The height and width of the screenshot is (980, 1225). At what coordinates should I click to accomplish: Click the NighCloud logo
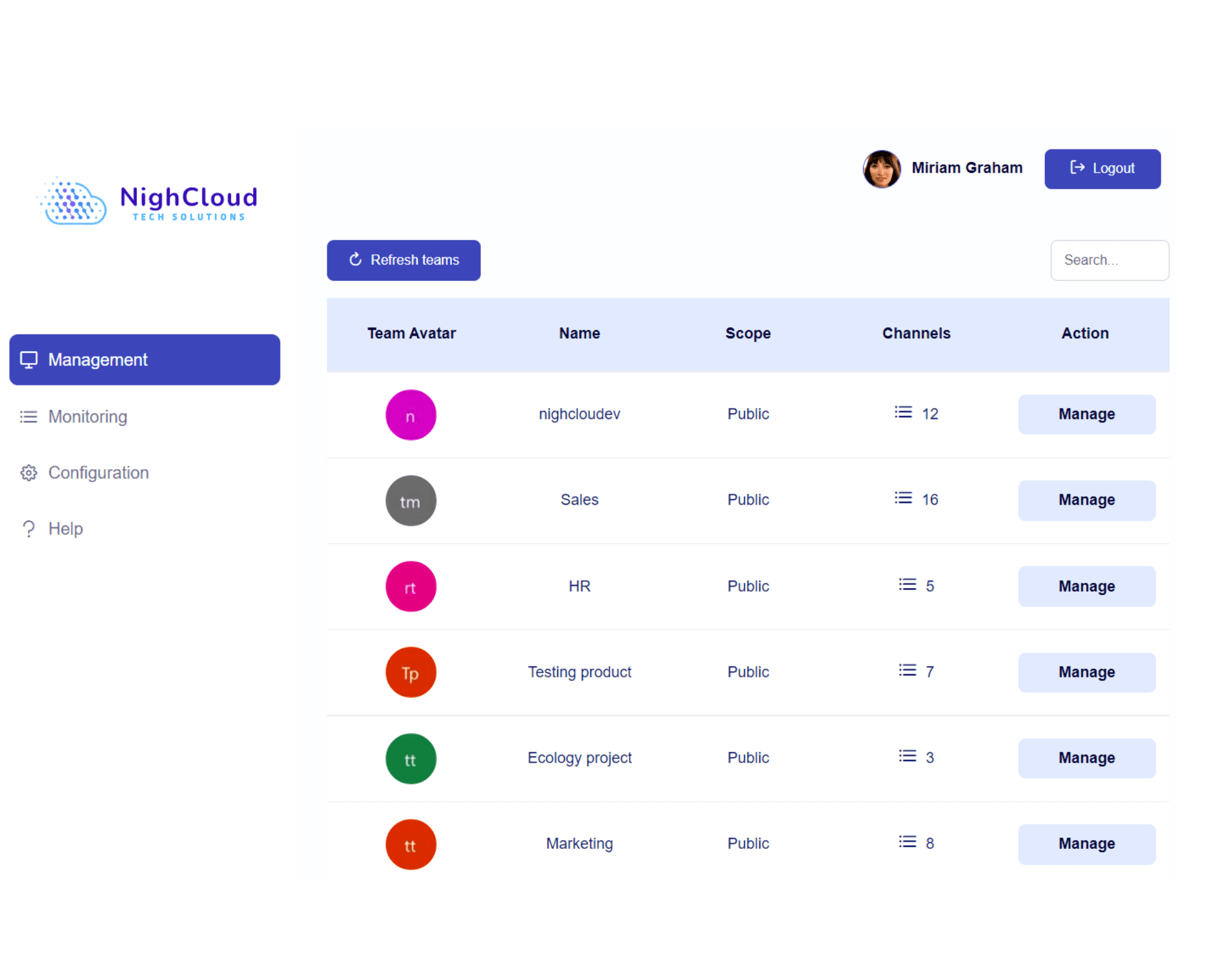[x=148, y=202]
